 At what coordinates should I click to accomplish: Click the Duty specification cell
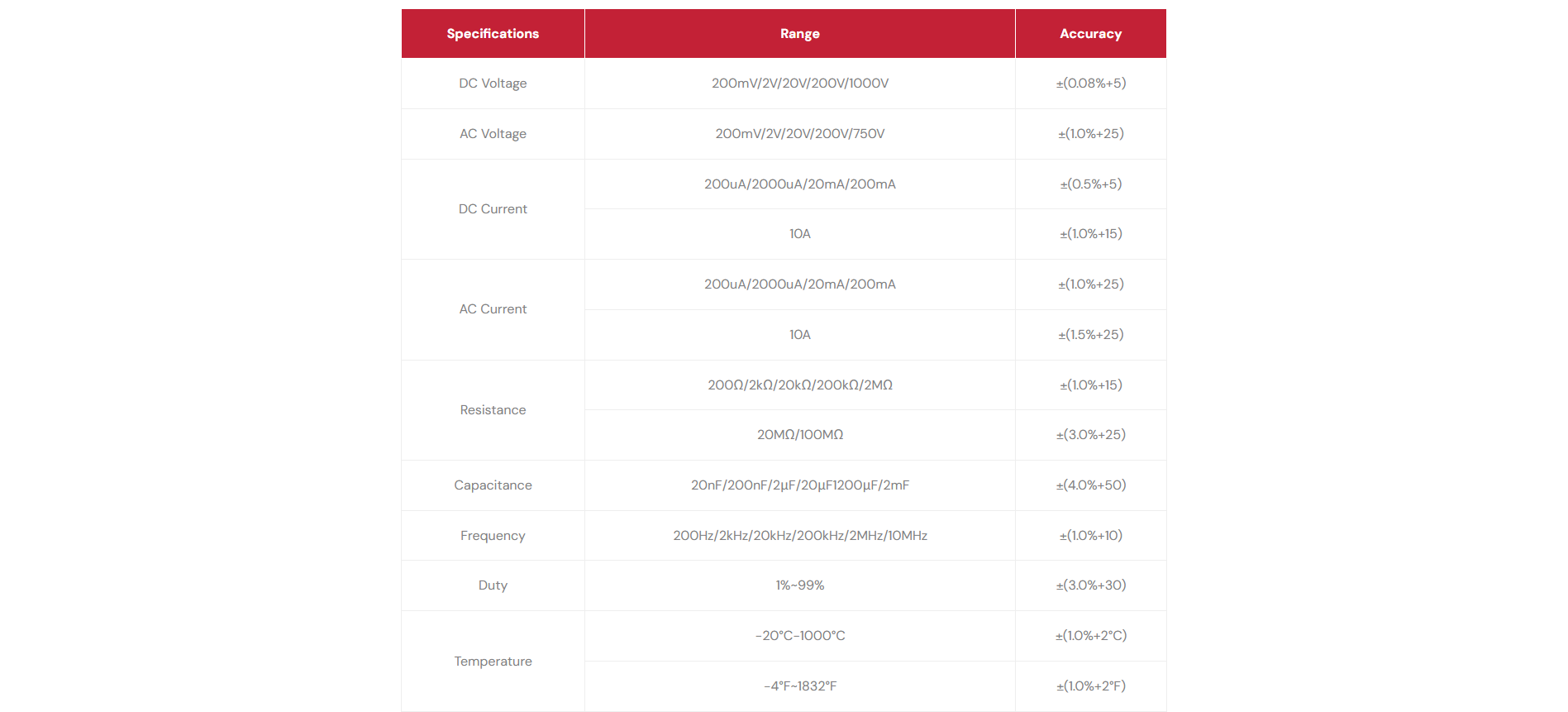[493, 585]
